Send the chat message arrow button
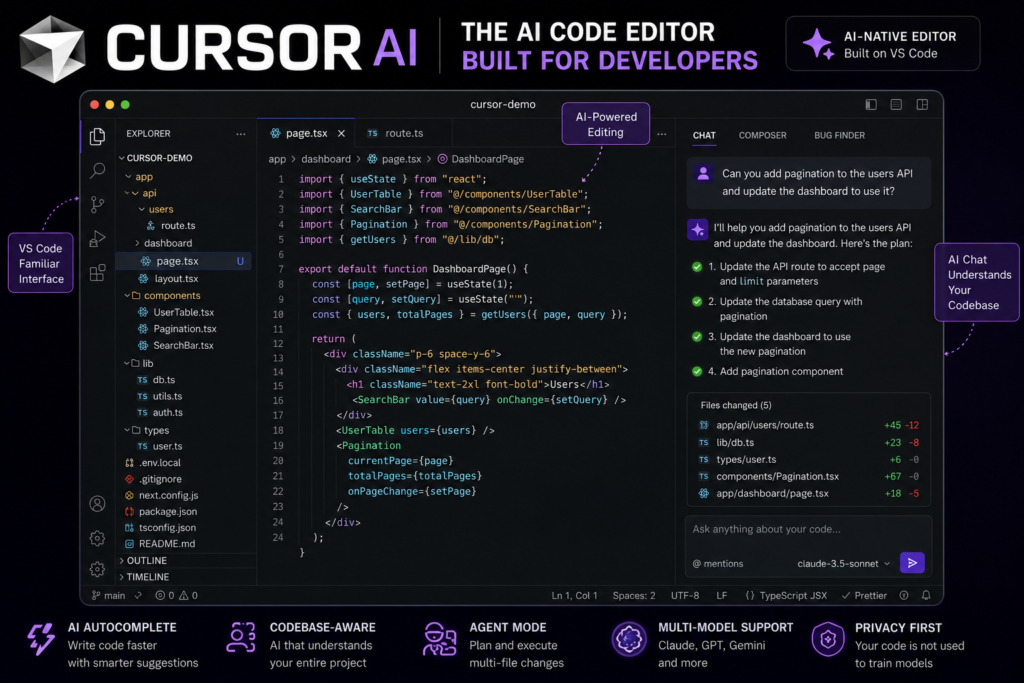The width and height of the screenshot is (1024, 683). click(x=912, y=562)
